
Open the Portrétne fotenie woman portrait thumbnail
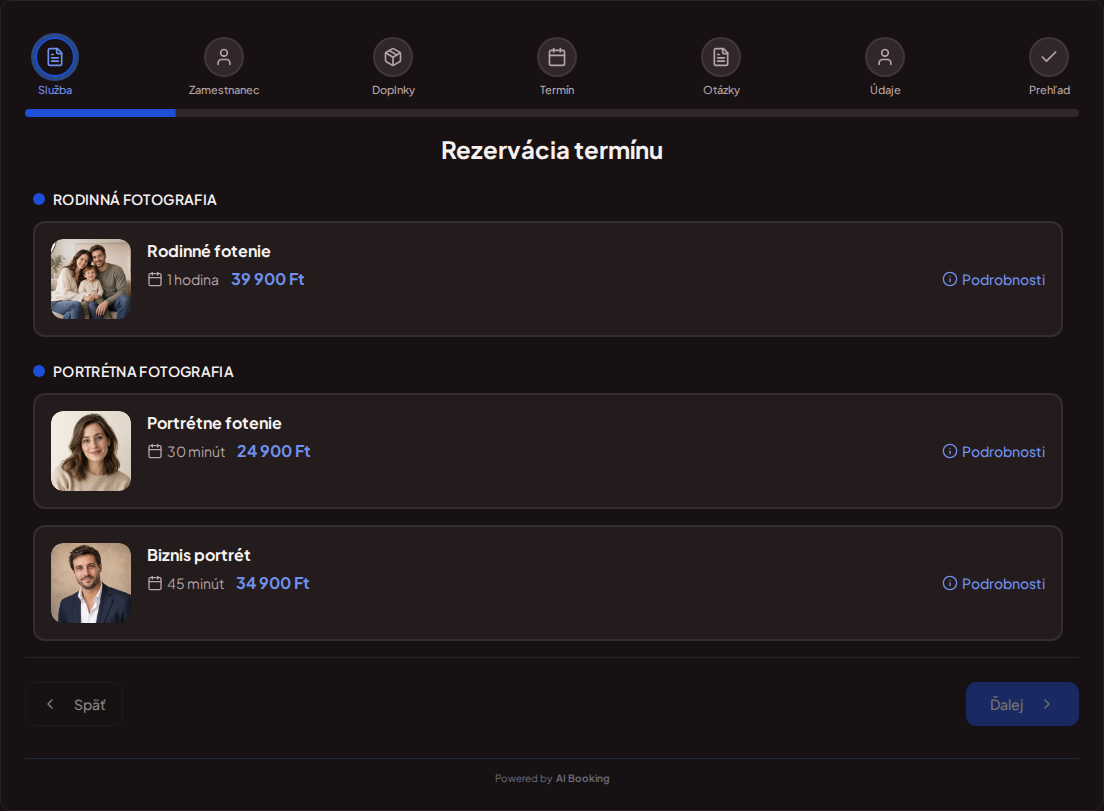(91, 451)
